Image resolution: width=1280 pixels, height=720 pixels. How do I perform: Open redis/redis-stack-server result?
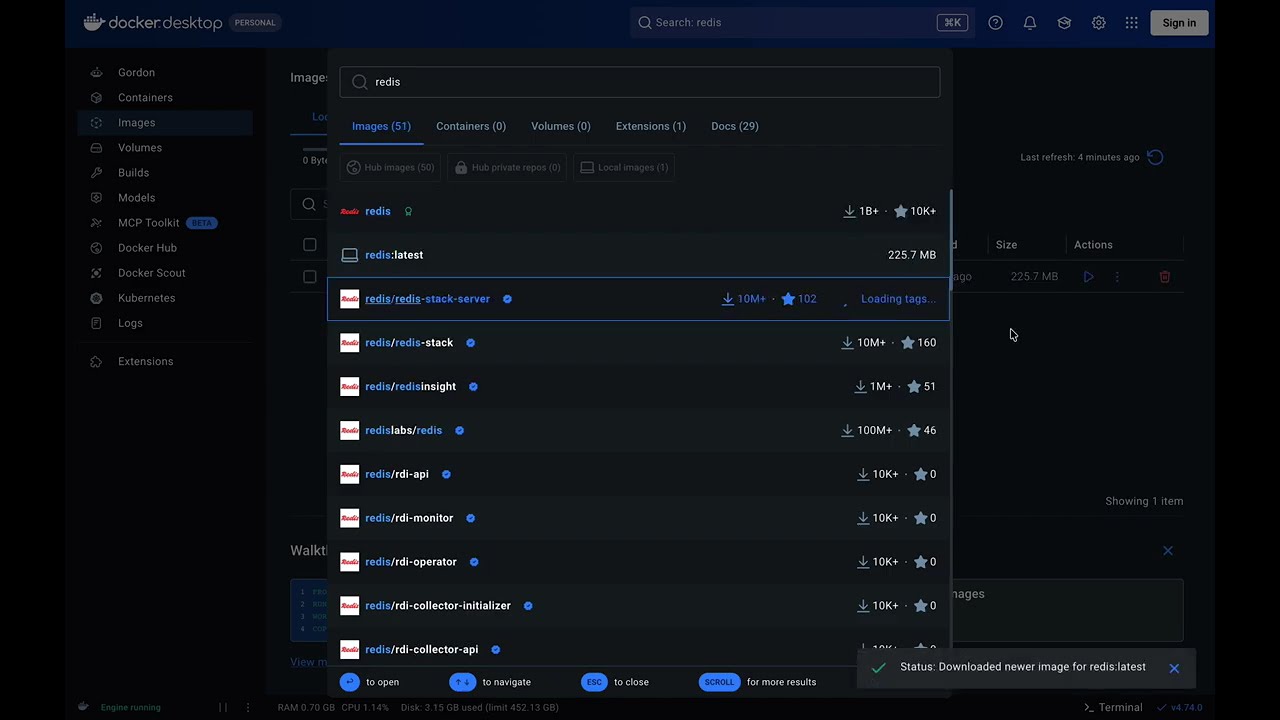pos(638,299)
